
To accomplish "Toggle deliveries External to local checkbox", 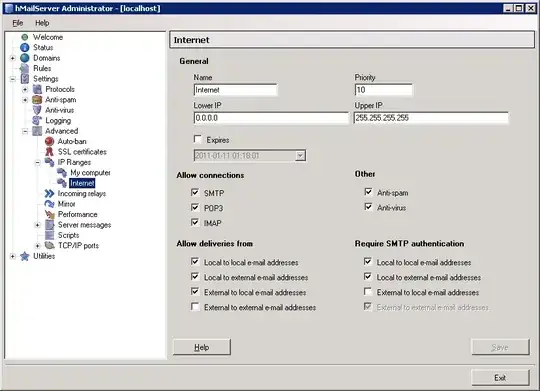I will click(195, 291).
